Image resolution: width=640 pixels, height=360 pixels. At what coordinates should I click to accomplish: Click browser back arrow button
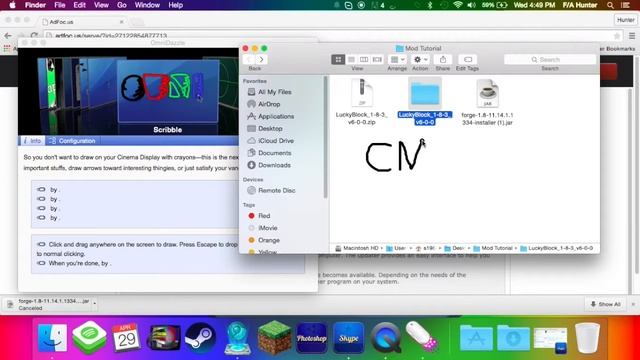click(x=8, y=36)
